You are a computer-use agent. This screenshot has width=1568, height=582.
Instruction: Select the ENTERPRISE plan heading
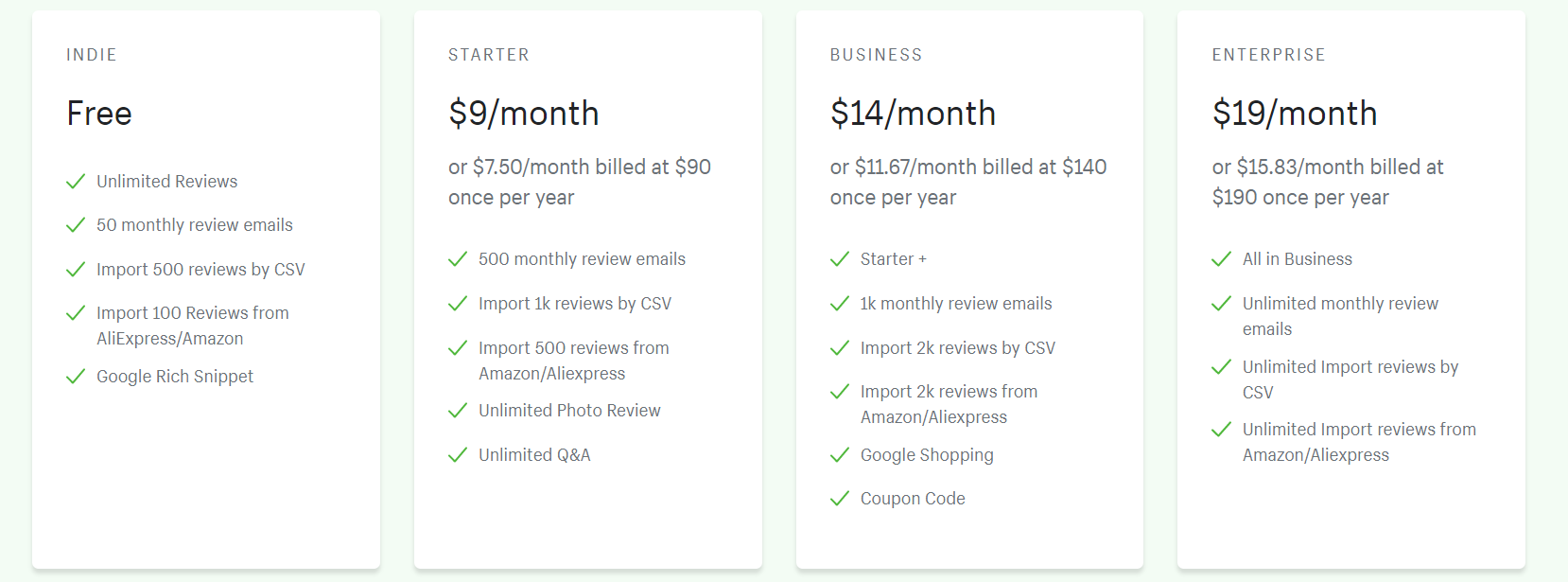[x=1269, y=55]
